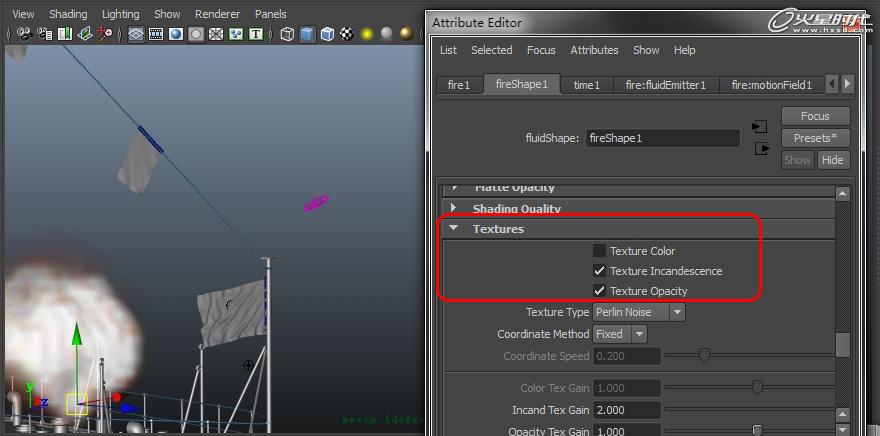The width and height of the screenshot is (880, 436).
Task: Click the Incand Tex Gain value field
Action: point(626,410)
